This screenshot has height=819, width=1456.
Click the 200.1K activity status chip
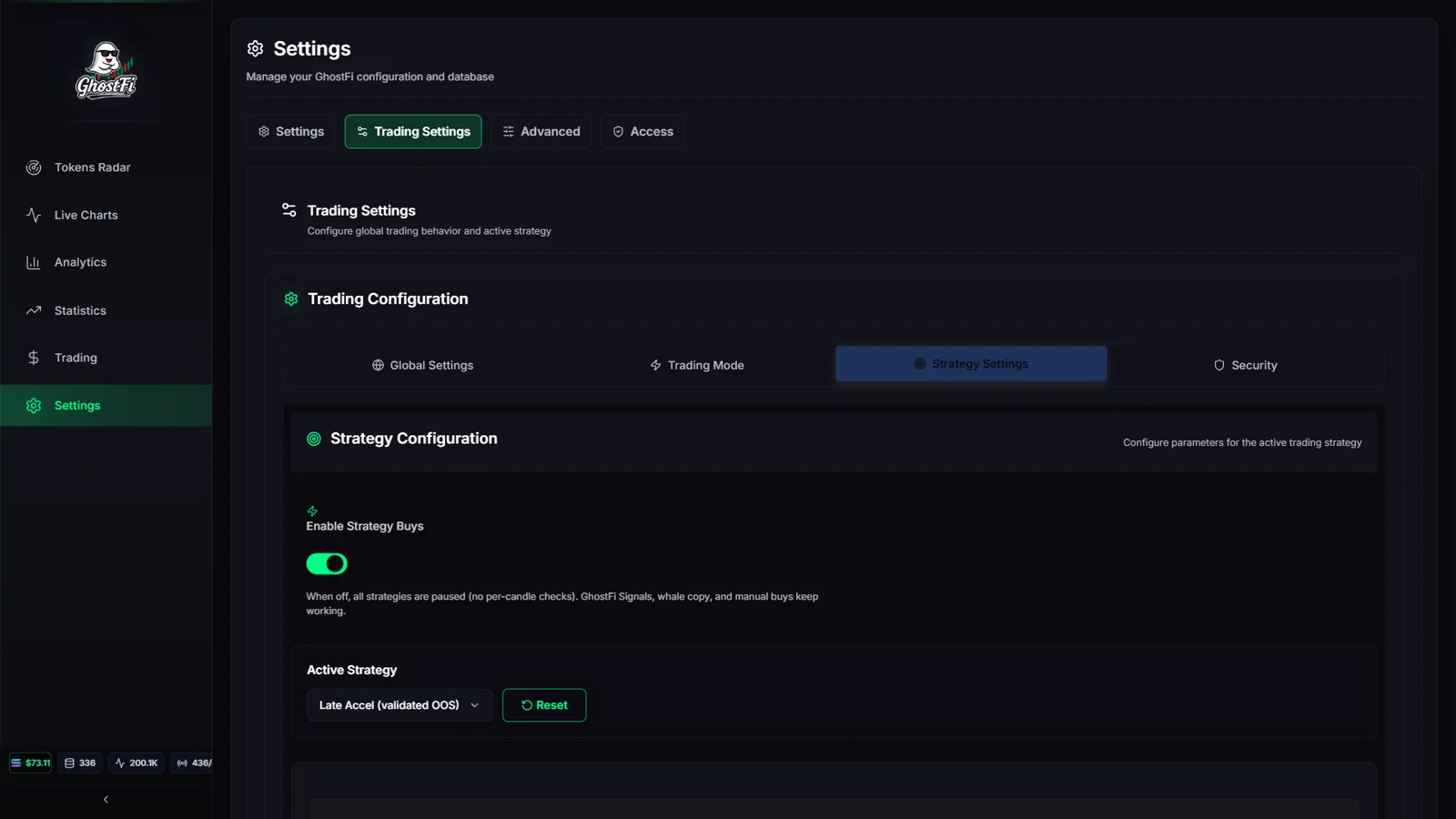tap(136, 763)
